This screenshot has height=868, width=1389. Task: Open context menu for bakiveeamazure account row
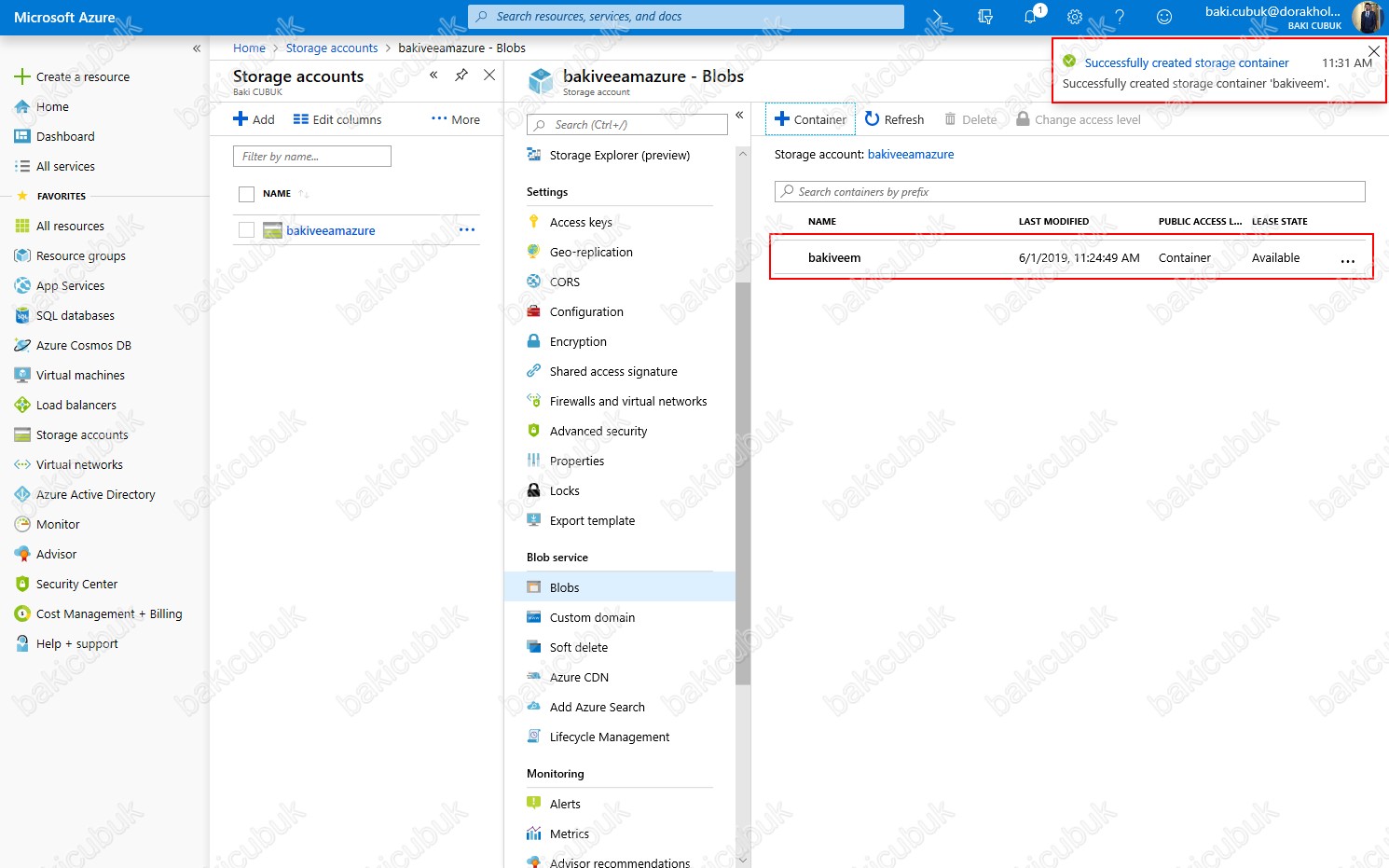click(x=467, y=230)
